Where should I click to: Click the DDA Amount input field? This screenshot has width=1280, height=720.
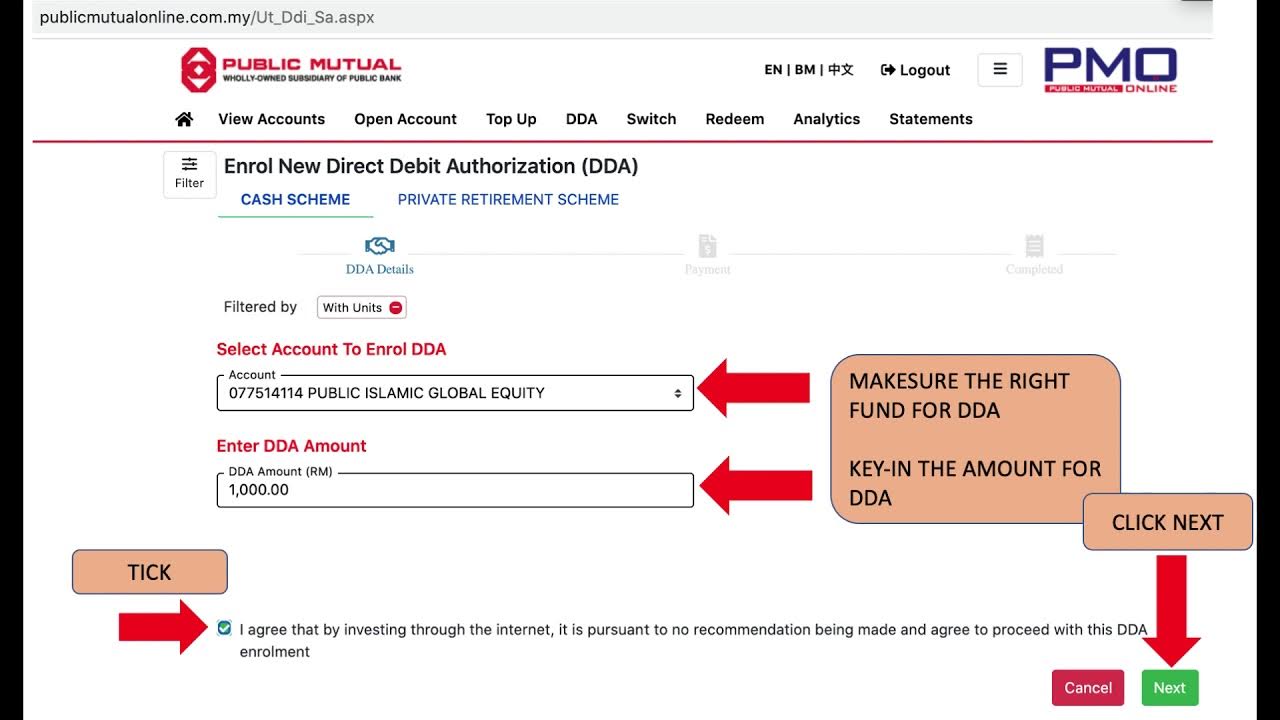[x=455, y=490]
